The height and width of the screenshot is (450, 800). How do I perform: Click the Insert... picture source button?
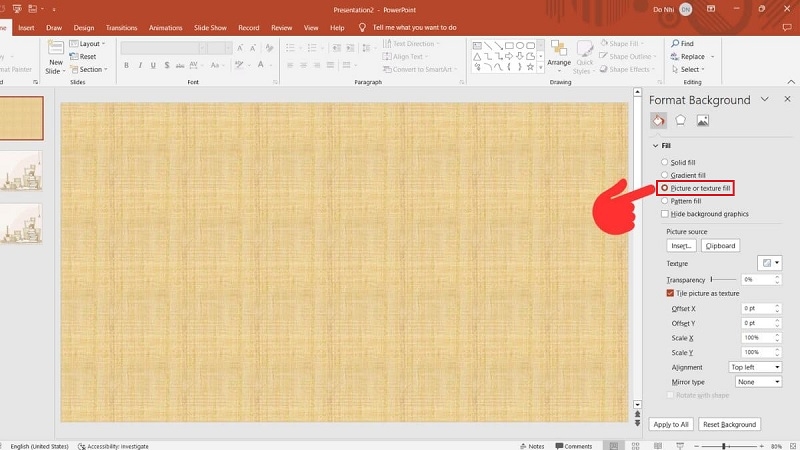tap(681, 245)
